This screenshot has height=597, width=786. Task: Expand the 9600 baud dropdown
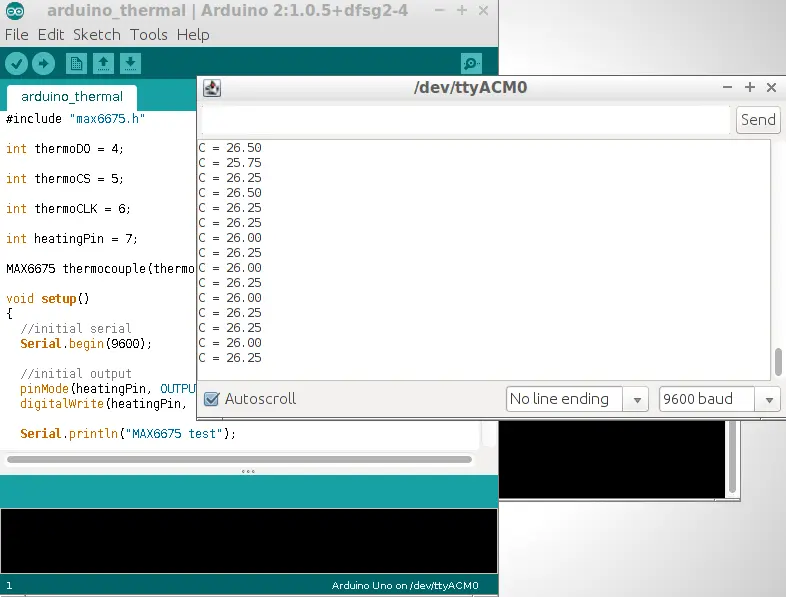tap(719, 399)
